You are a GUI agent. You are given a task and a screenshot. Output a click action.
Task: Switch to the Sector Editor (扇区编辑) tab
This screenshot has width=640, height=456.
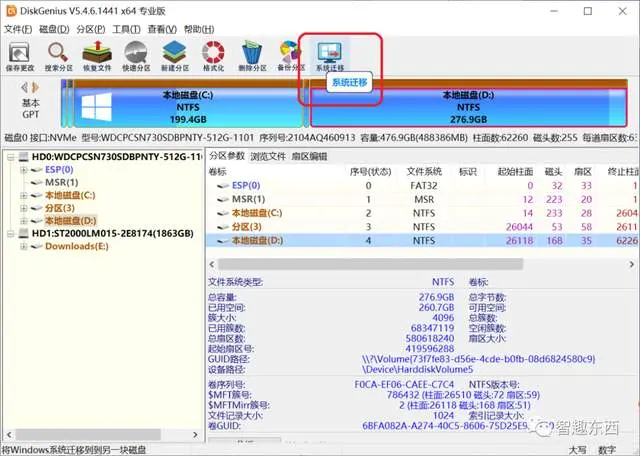(x=309, y=156)
